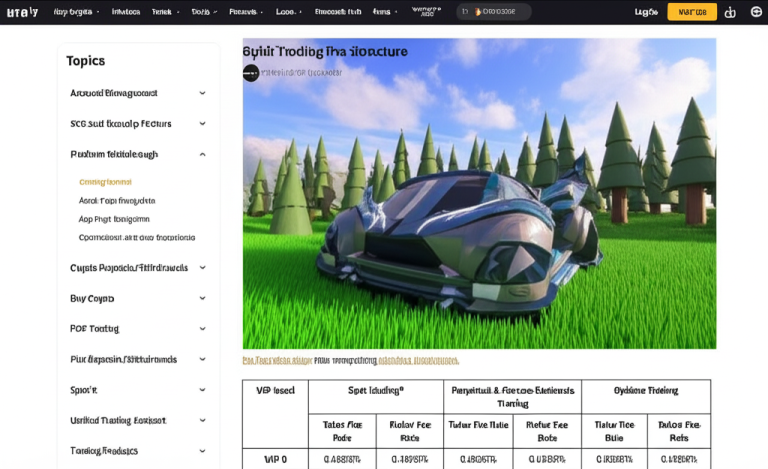The image size is (768, 469).
Task: Select the highlighted orange subtopic in sidebar
Action: pos(105,182)
